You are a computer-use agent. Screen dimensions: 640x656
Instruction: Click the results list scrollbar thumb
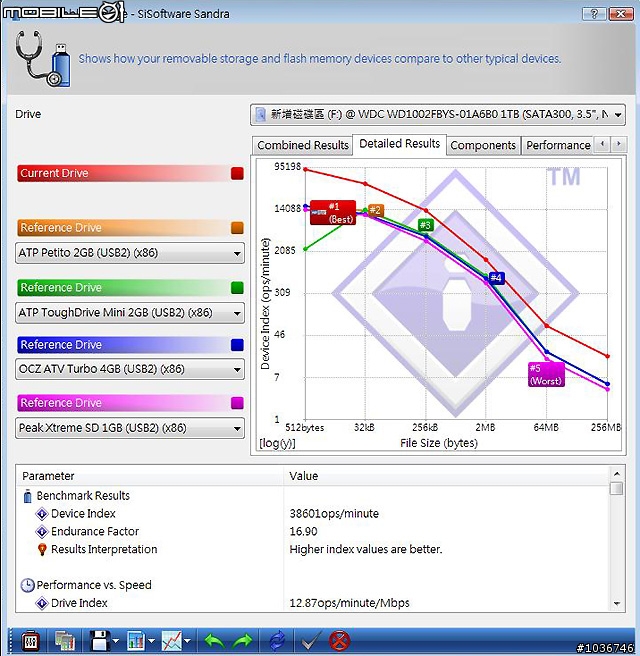[x=617, y=489]
